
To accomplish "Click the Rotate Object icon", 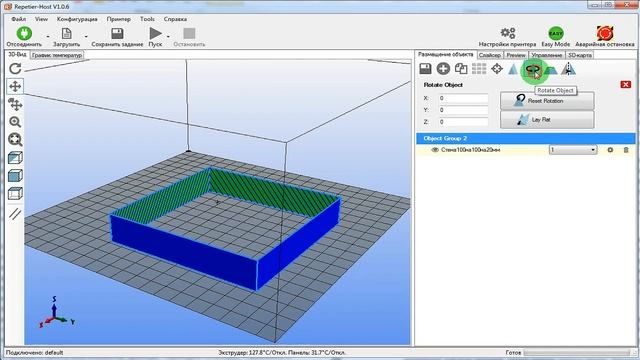I will click(533, 70).
